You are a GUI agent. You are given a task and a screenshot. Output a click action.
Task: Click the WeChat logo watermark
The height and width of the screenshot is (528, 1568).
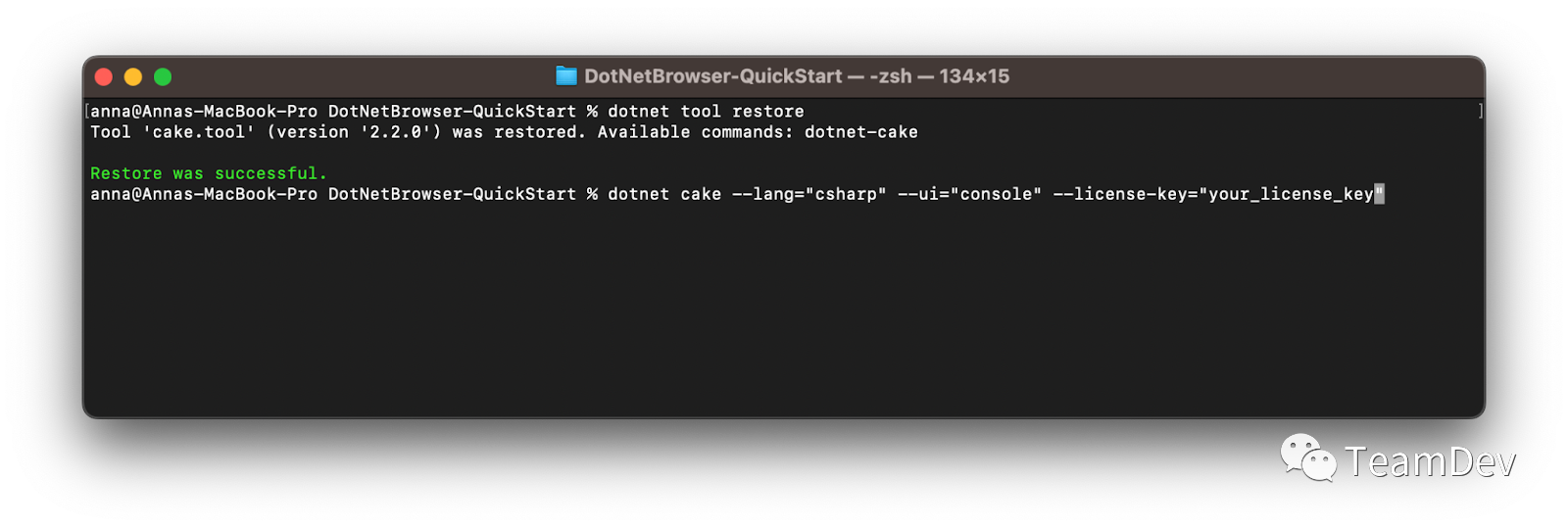[x=1307, y=458]
